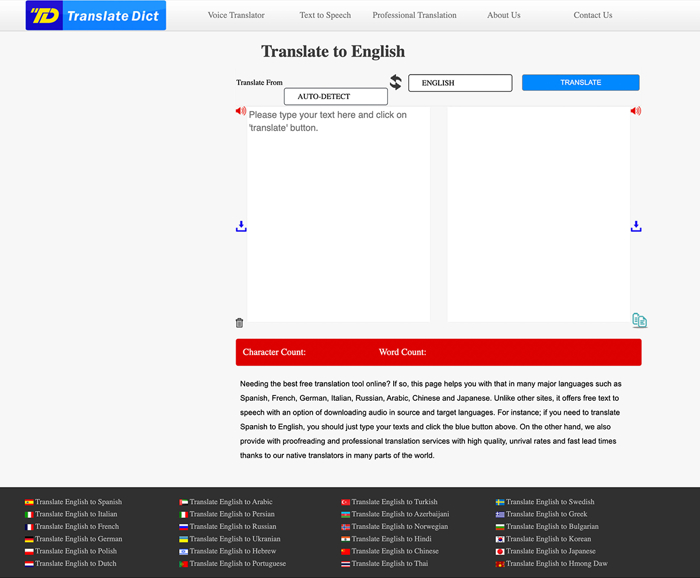Image resolution: width=700 pixels, height=578 pixels.
Task: Play source text audio speaker icon
Action: (x=241, y=111)
